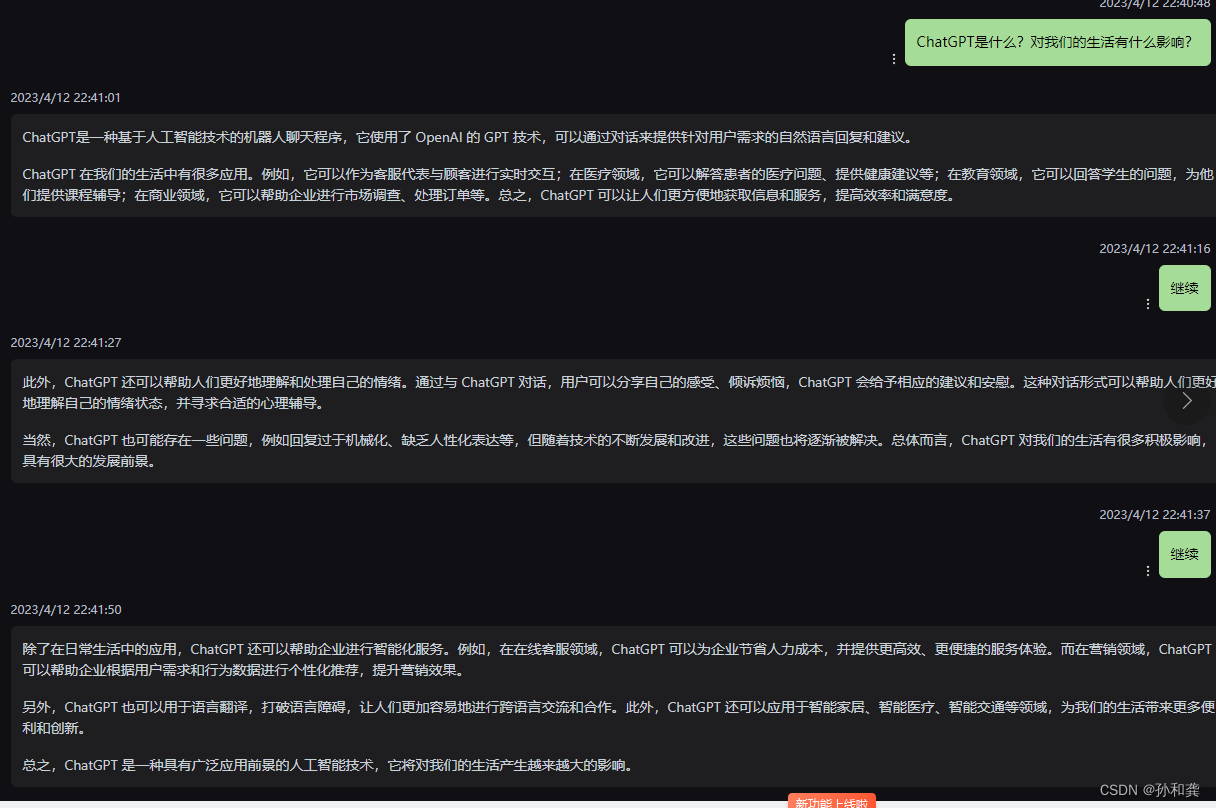Open options menu beside the 22:41:16 继续 message
The width and height of the screenshot is (1216, 808).
coord(1148,304)
